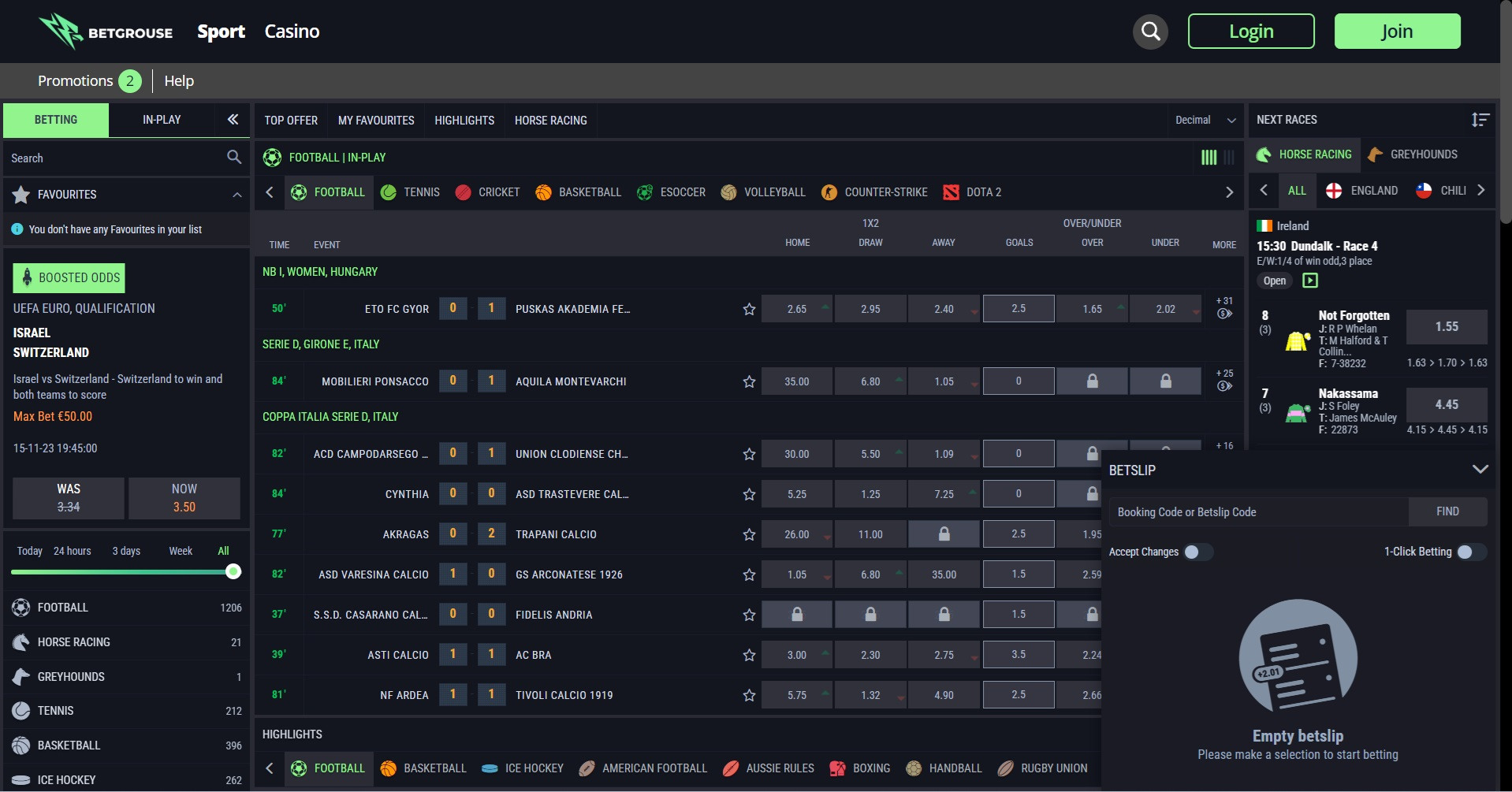Collapse the Favourites section

click(x=236, y=195)
